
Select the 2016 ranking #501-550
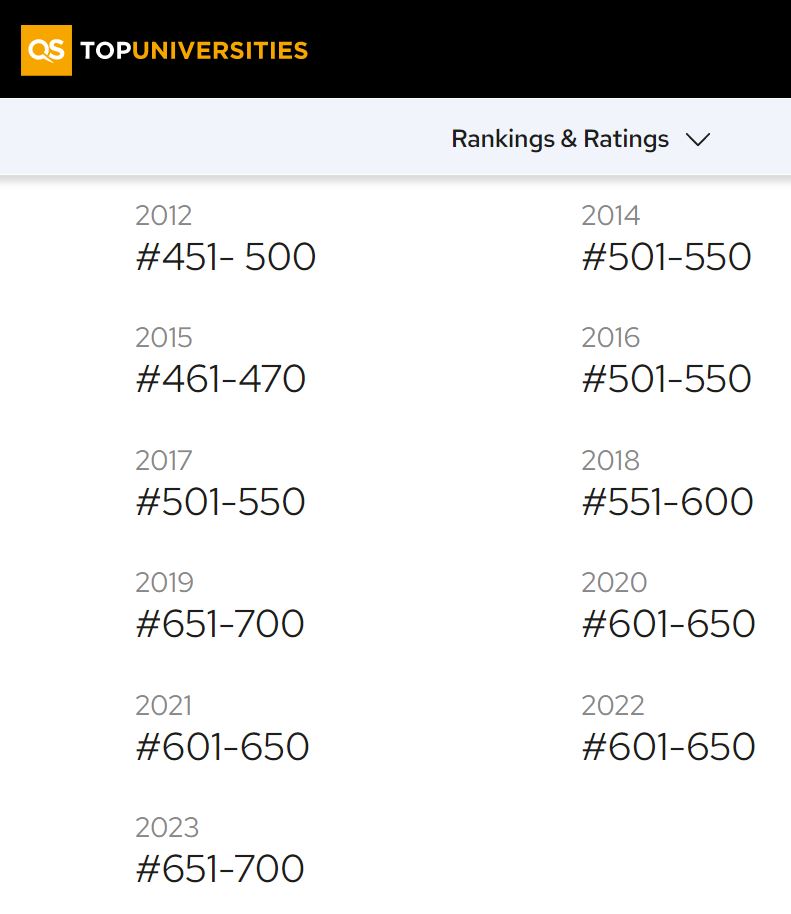666,379
